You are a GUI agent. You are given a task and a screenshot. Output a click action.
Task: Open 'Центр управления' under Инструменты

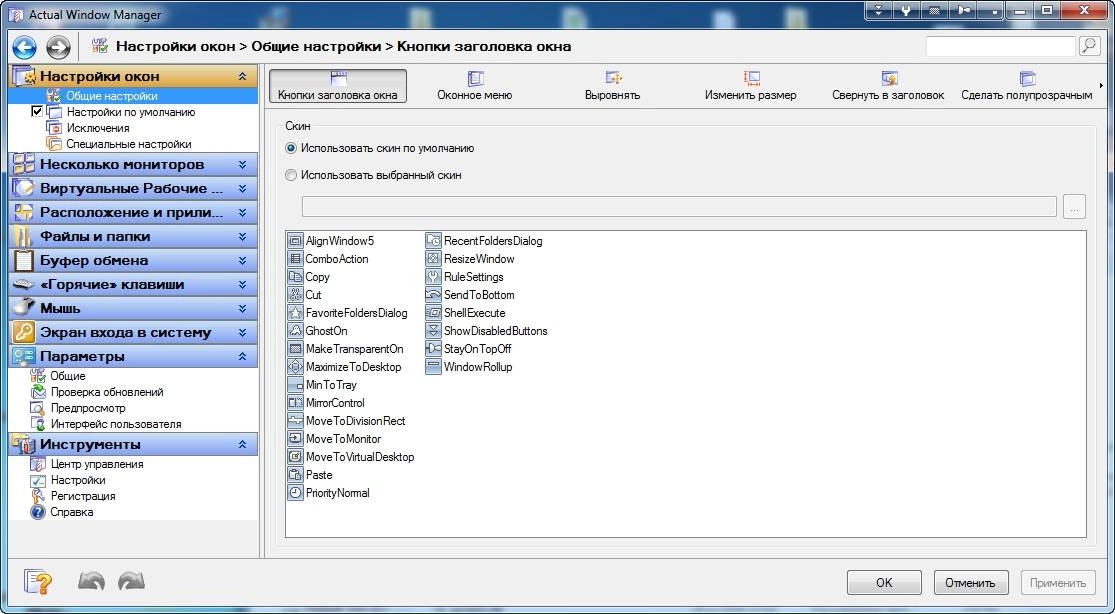pos(97,464)
